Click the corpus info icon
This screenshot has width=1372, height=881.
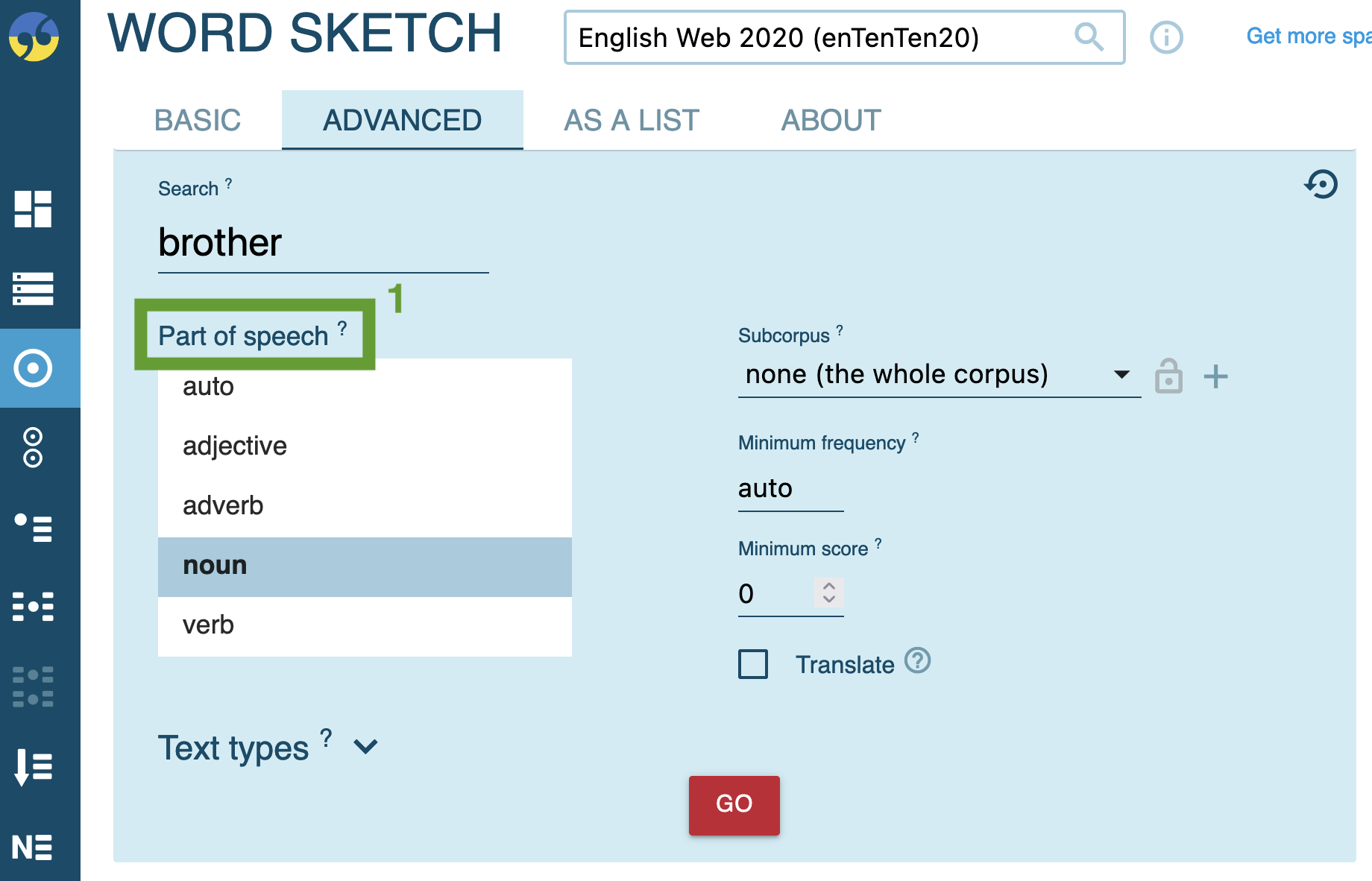coord(1166,37)
